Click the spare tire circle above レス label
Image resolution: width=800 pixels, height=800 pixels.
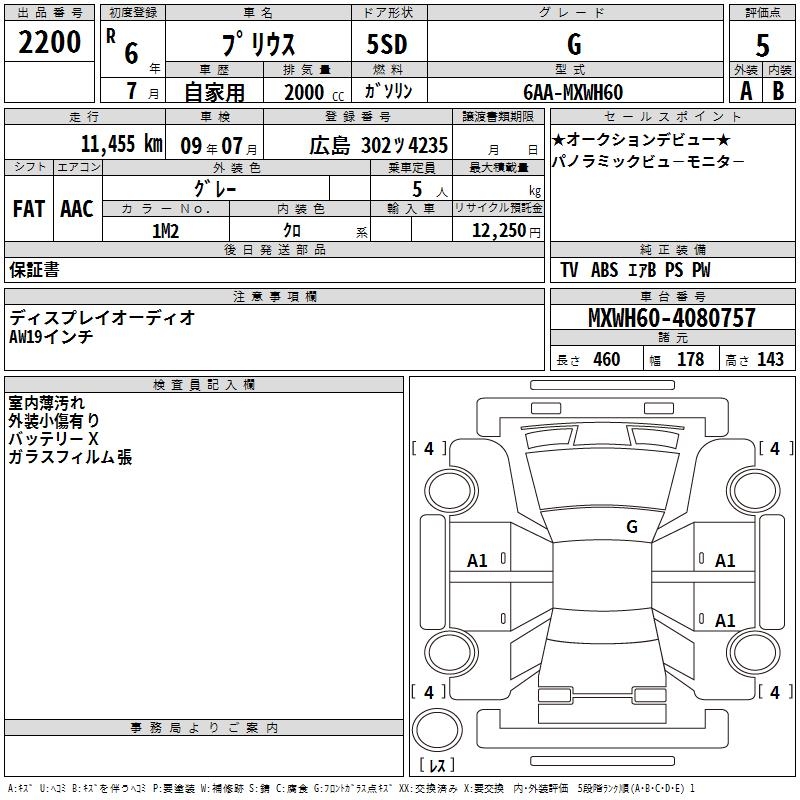(x=437, y=730)
